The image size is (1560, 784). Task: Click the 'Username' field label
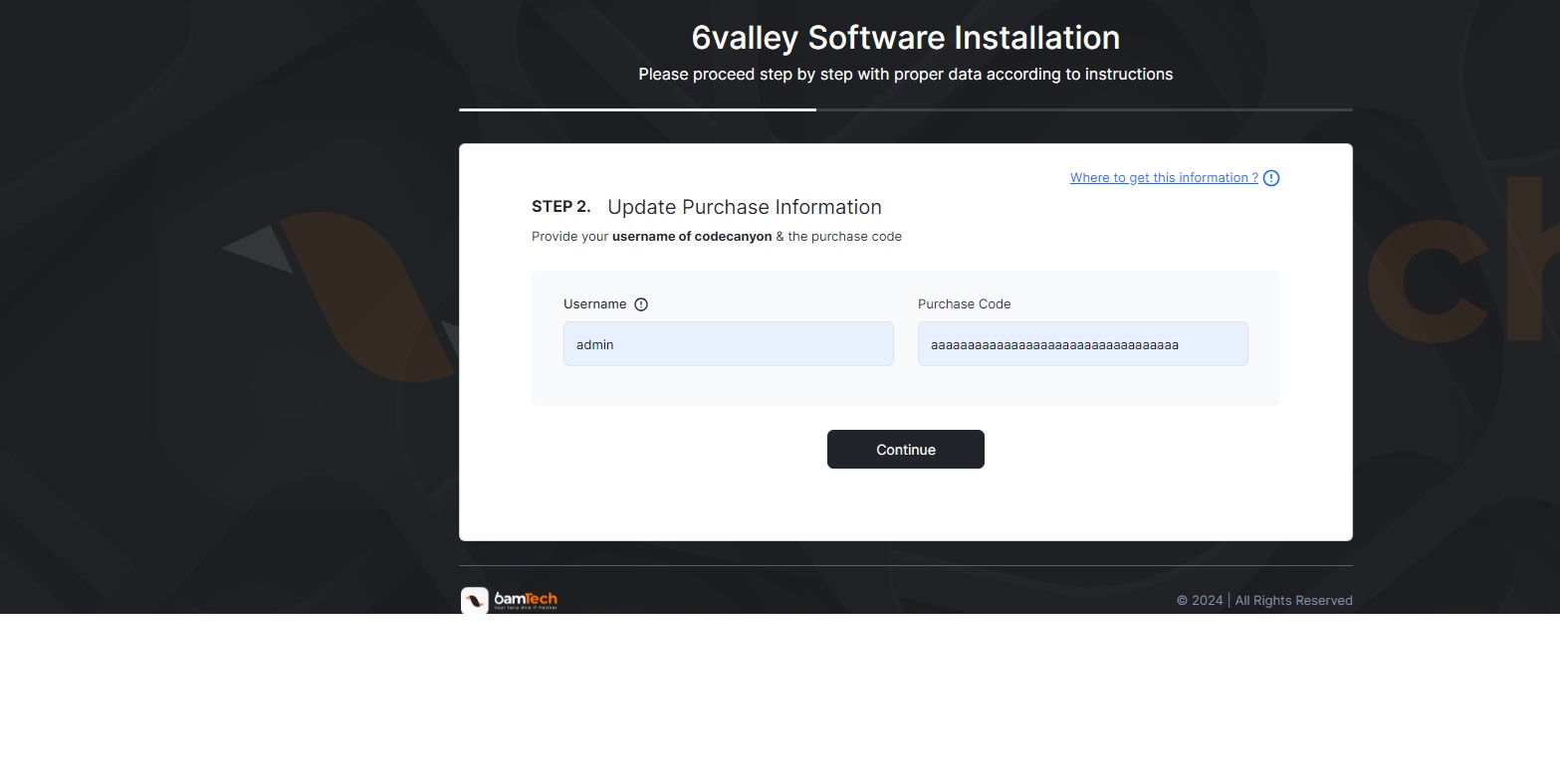click(x=595, y=304)
